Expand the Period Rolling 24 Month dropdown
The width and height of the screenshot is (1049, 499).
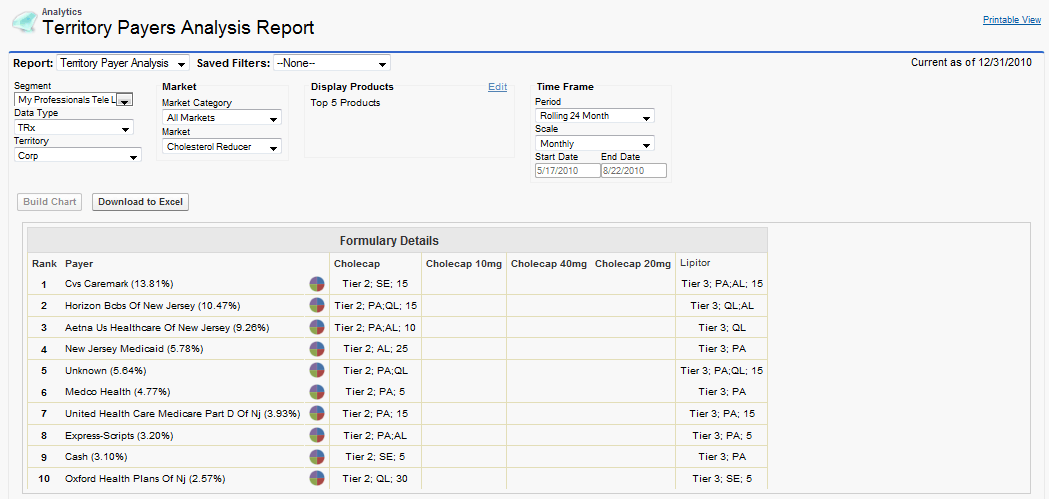click(x=594, y=116)
